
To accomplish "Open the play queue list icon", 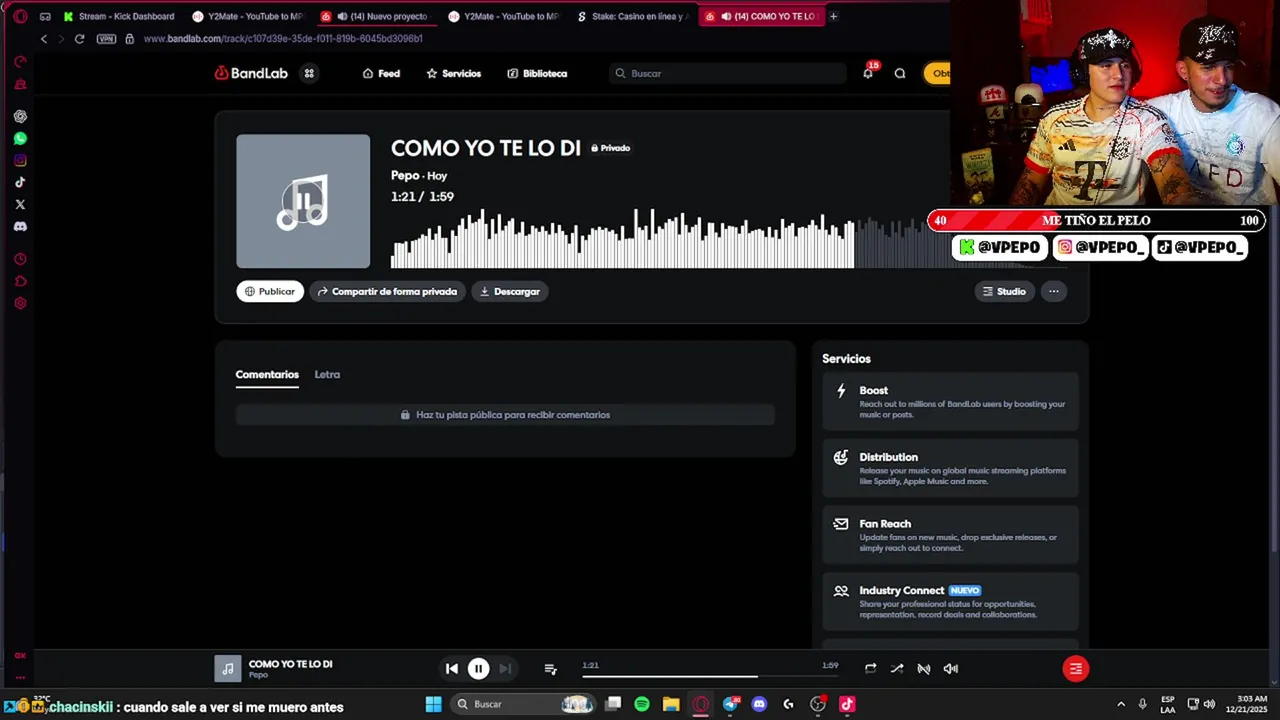I will click(x=550, y=669).
